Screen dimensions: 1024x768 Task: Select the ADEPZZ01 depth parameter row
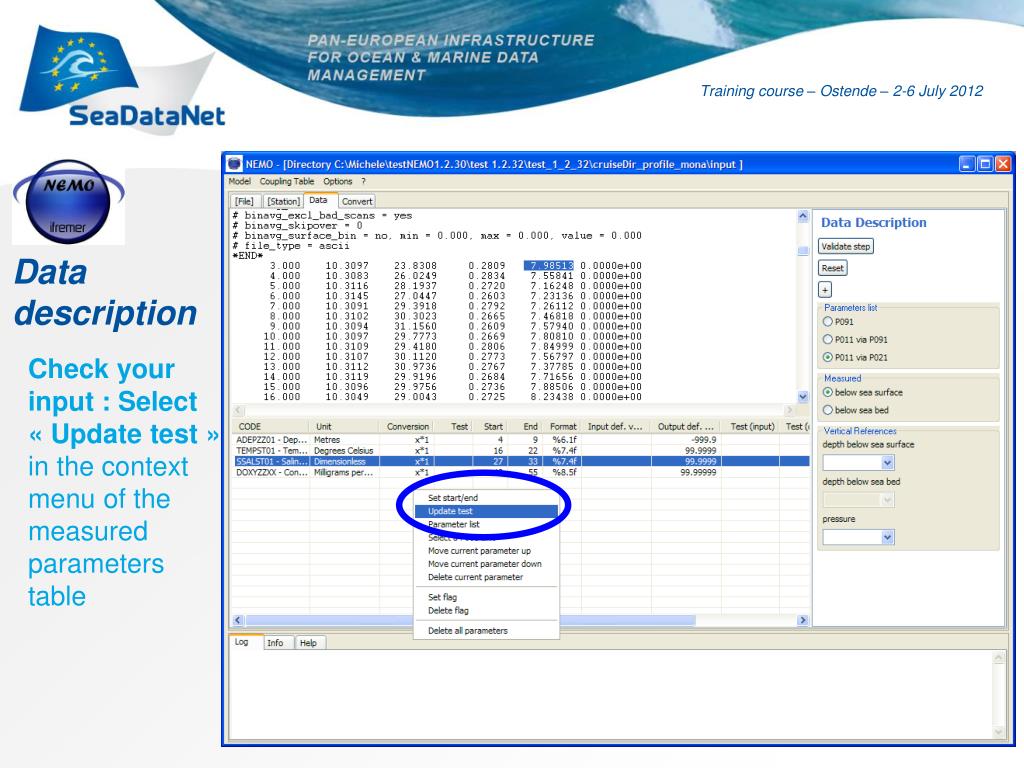[520, 440]
